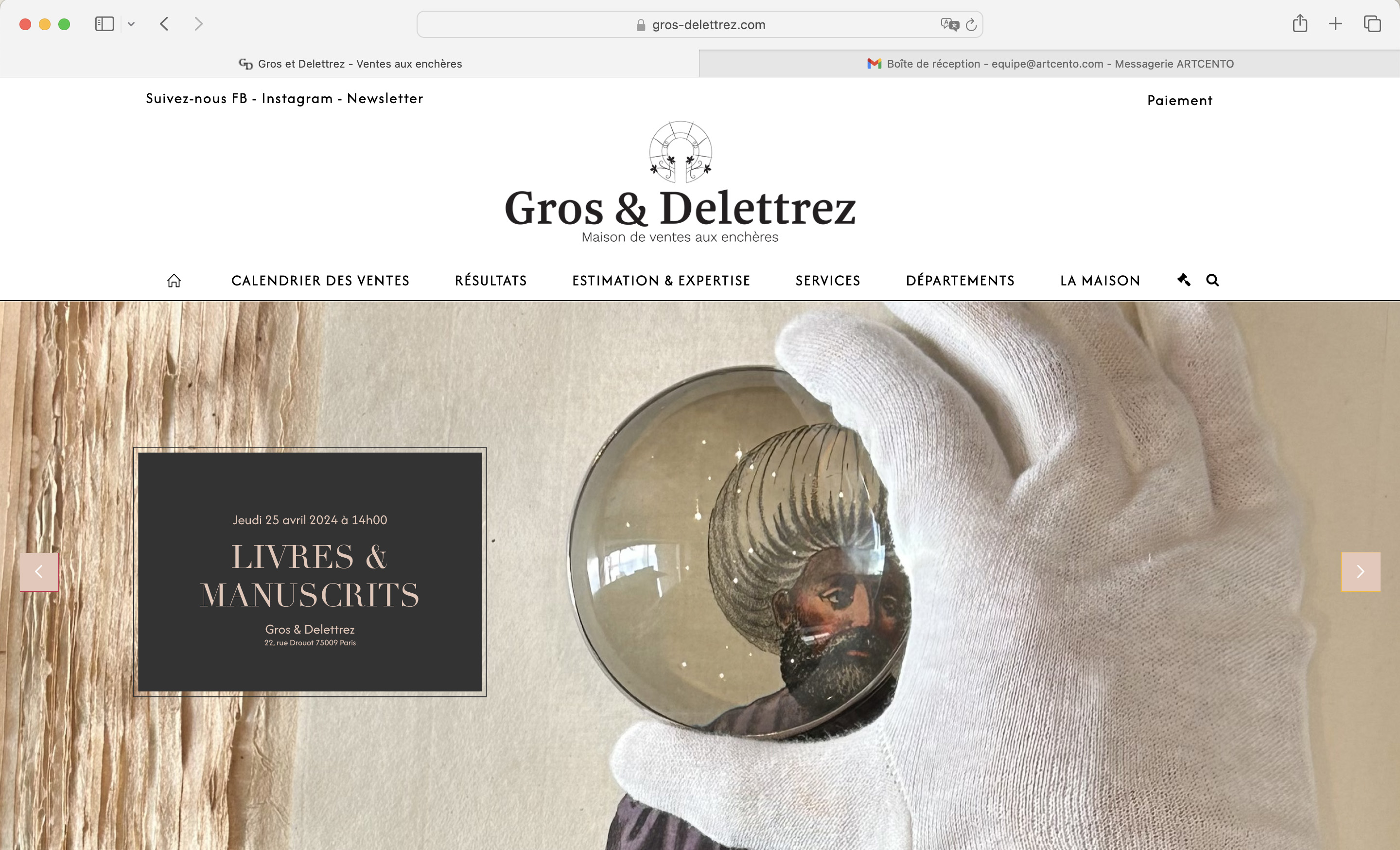Reload the page in Safari
The height and width of the screenshot is (850, 1400).
(x=971, y=24)
